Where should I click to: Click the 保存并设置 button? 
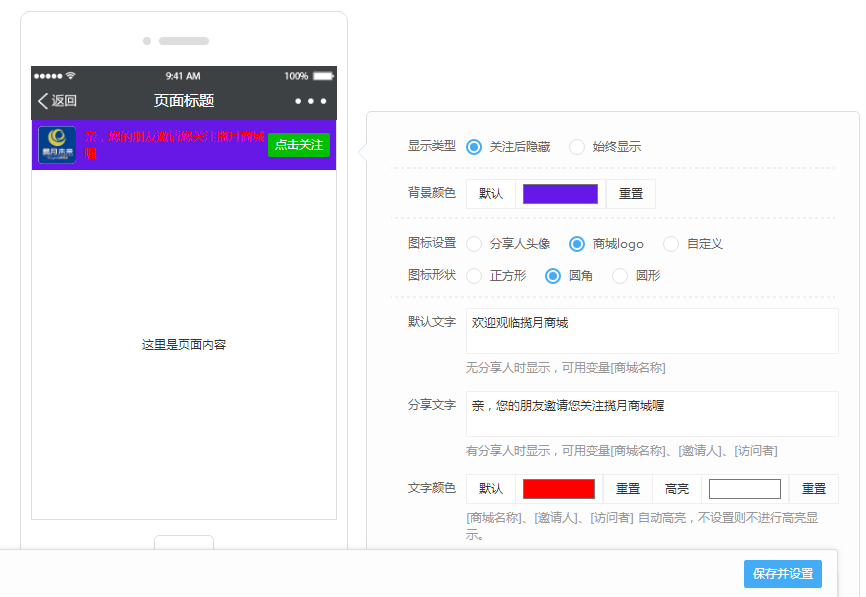click(x=783, y=574)
